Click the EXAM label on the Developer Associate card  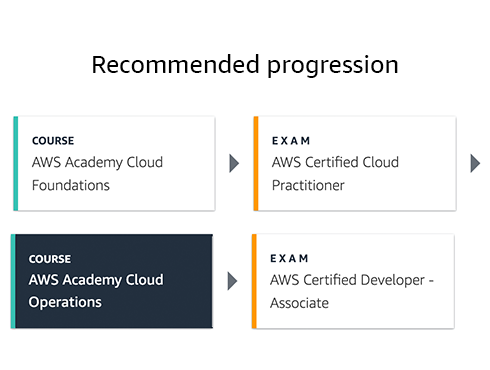coord(289,258)
